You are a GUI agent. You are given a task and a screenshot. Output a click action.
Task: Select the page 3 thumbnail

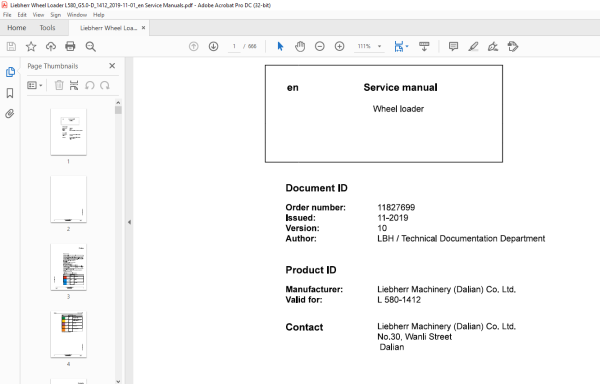(x=68, y=267)
